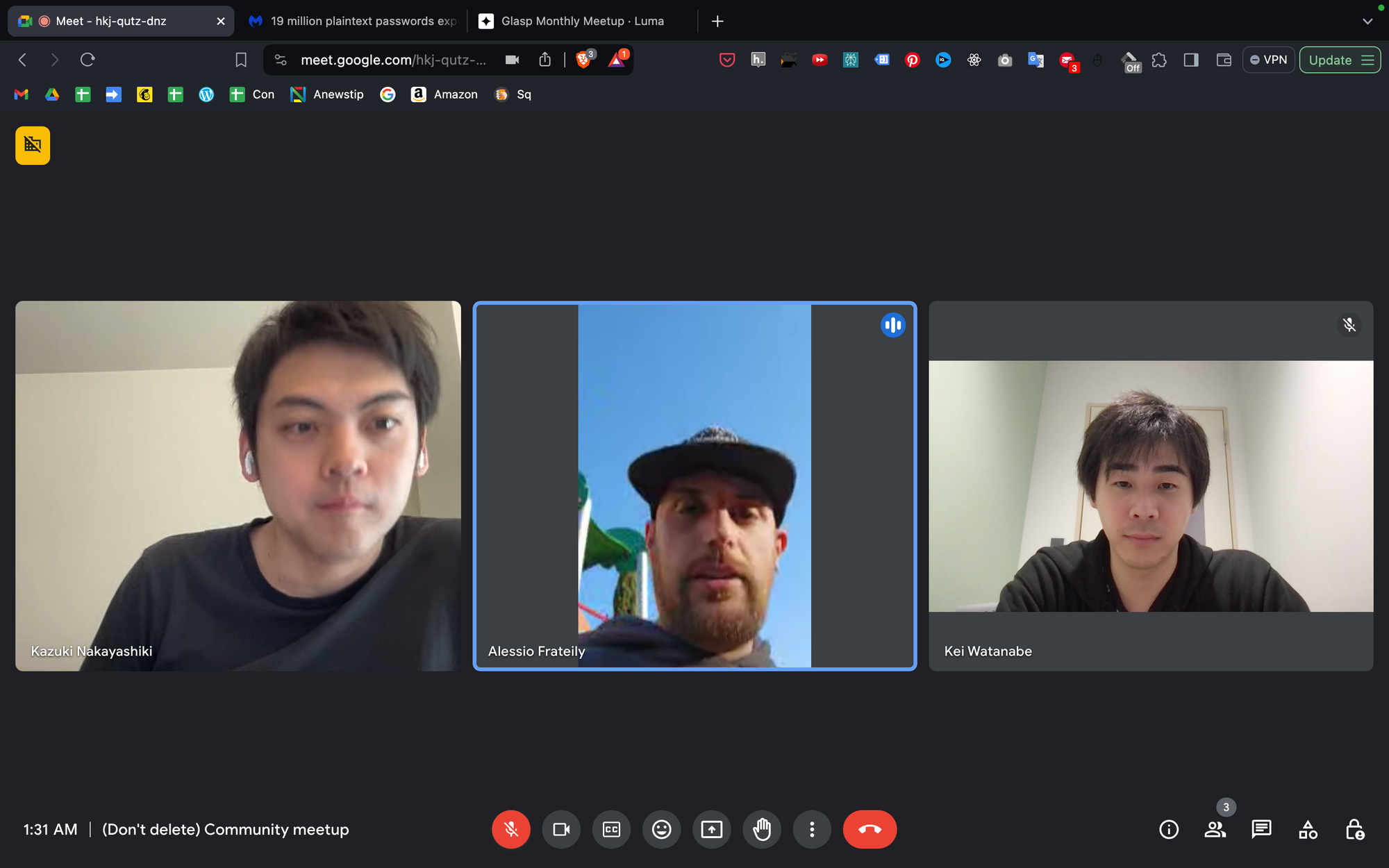Open the Amazon bookmark
This screenshot has width=1389, height=868.
(x=444, y=94)
